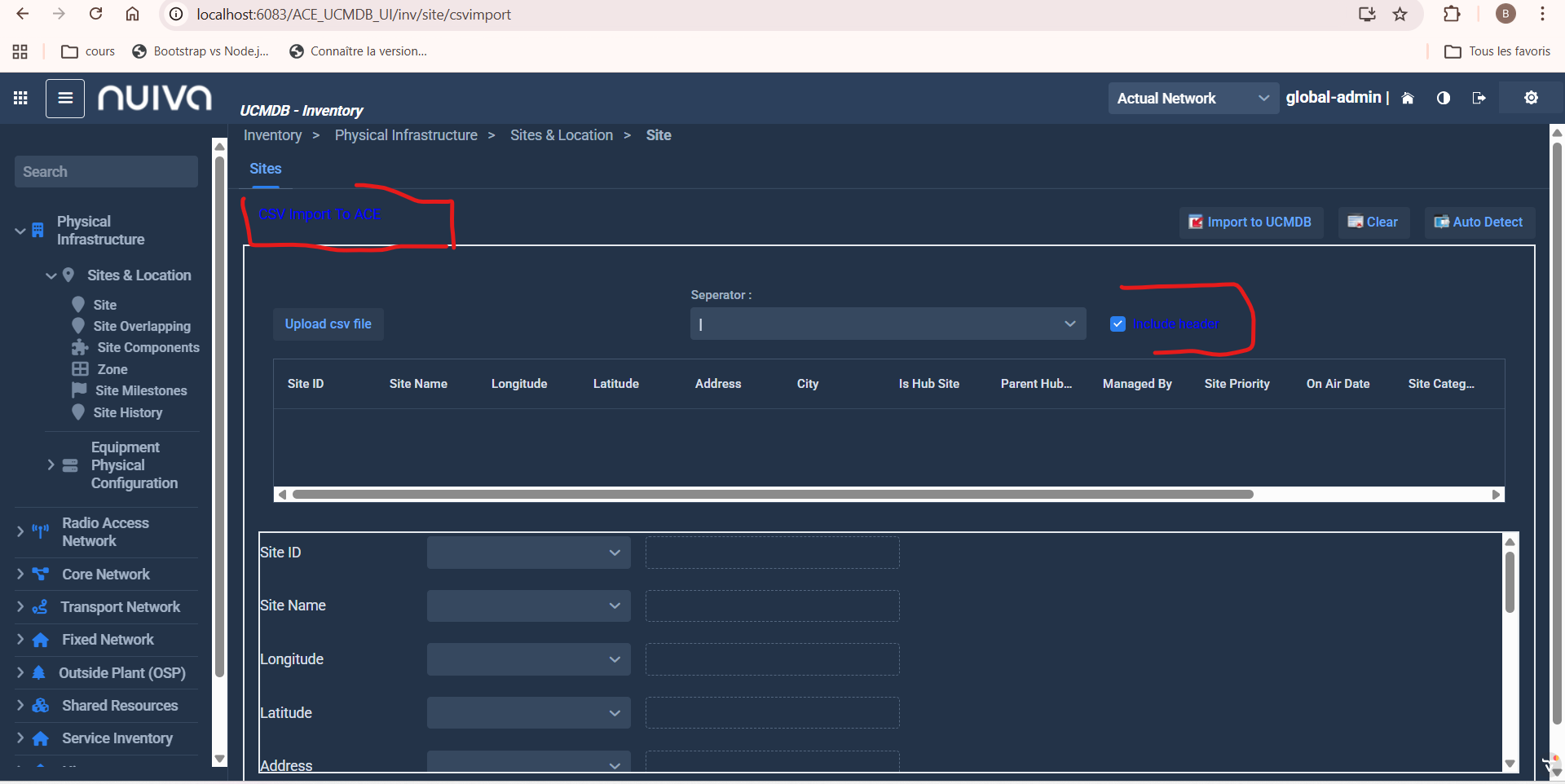Click the logout icon in header
This screenshot has height=784, width=1565.
coord(1479,99)
